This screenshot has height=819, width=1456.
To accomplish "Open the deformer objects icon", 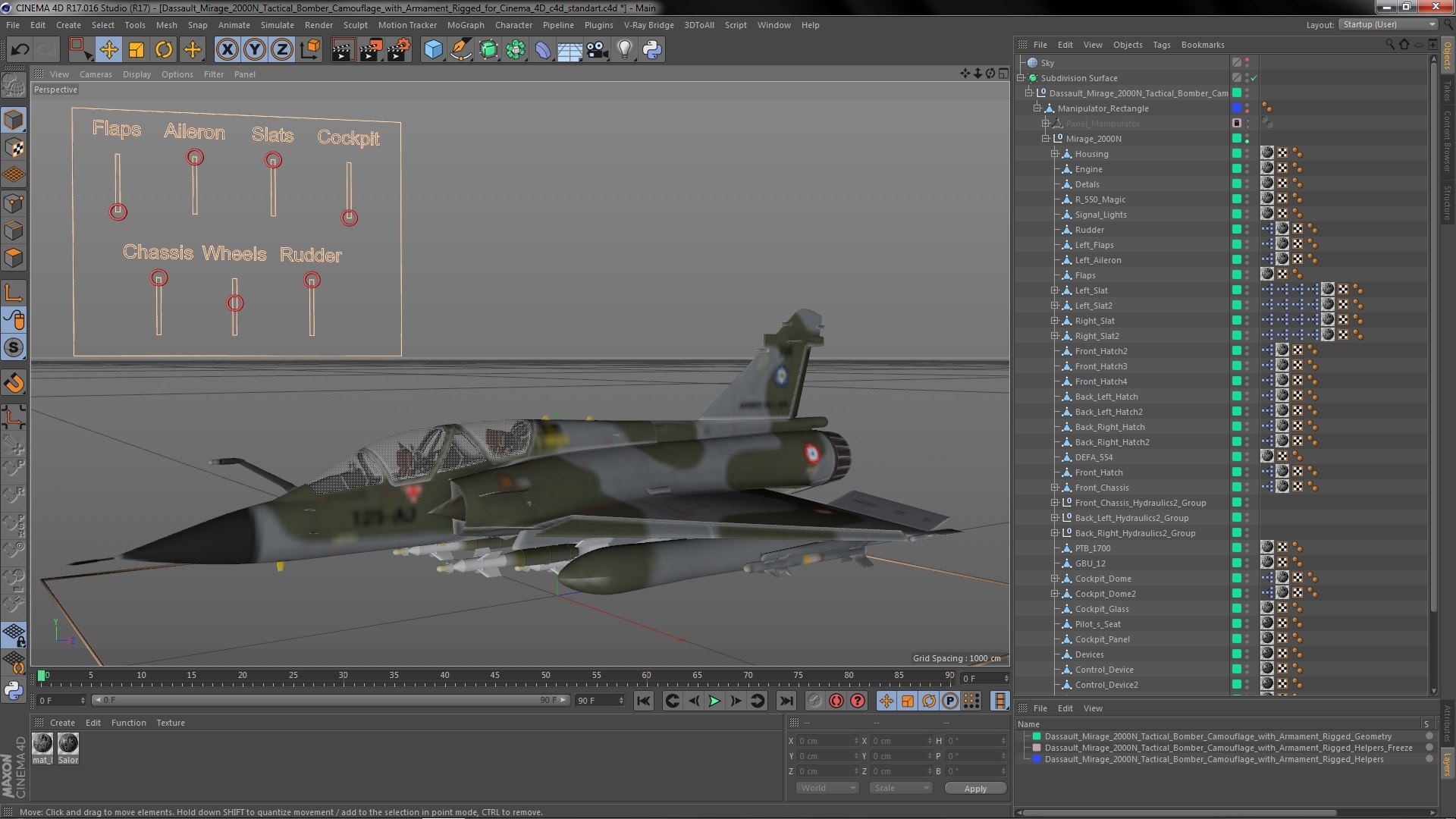I will pyautogui.click(x=543, y=50).
